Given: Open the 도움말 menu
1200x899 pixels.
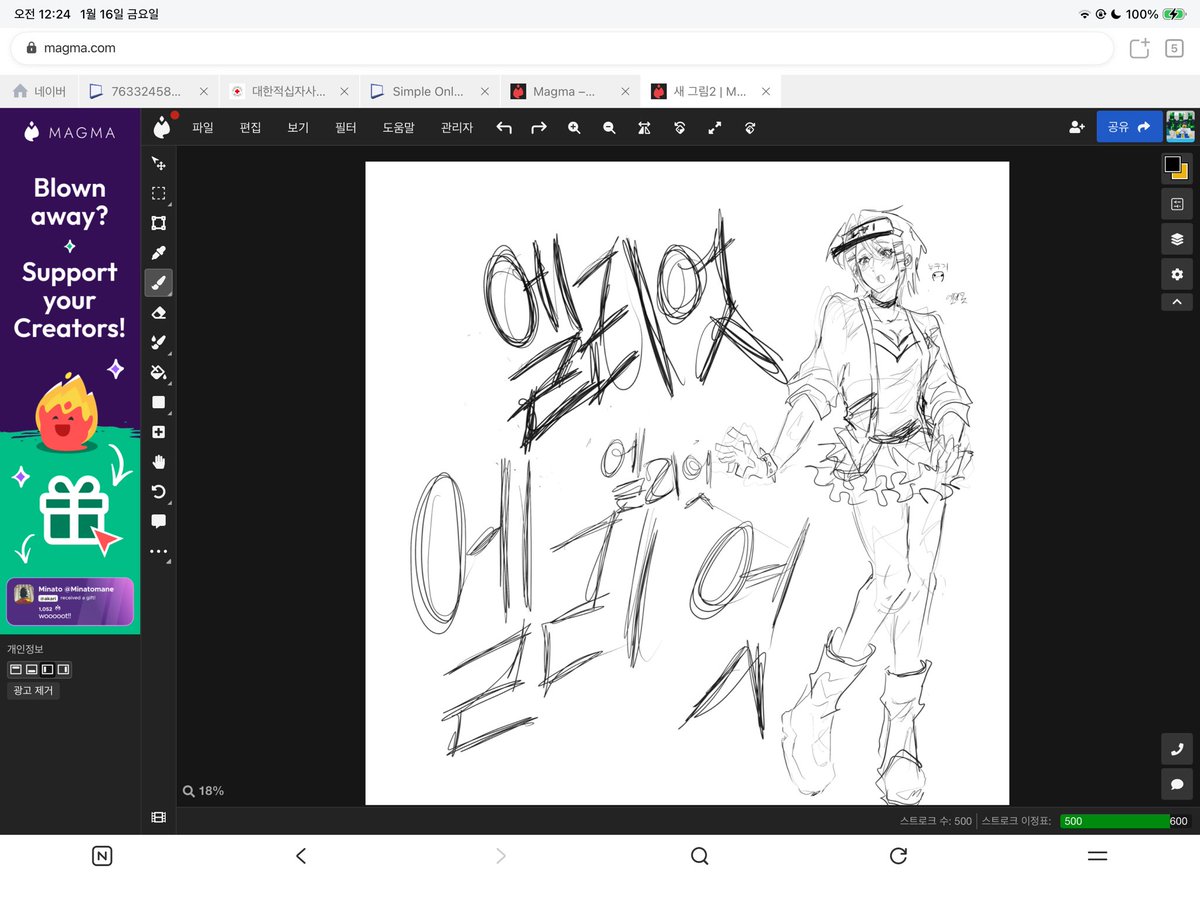Looking at the screenshot, I should [398, 128].
